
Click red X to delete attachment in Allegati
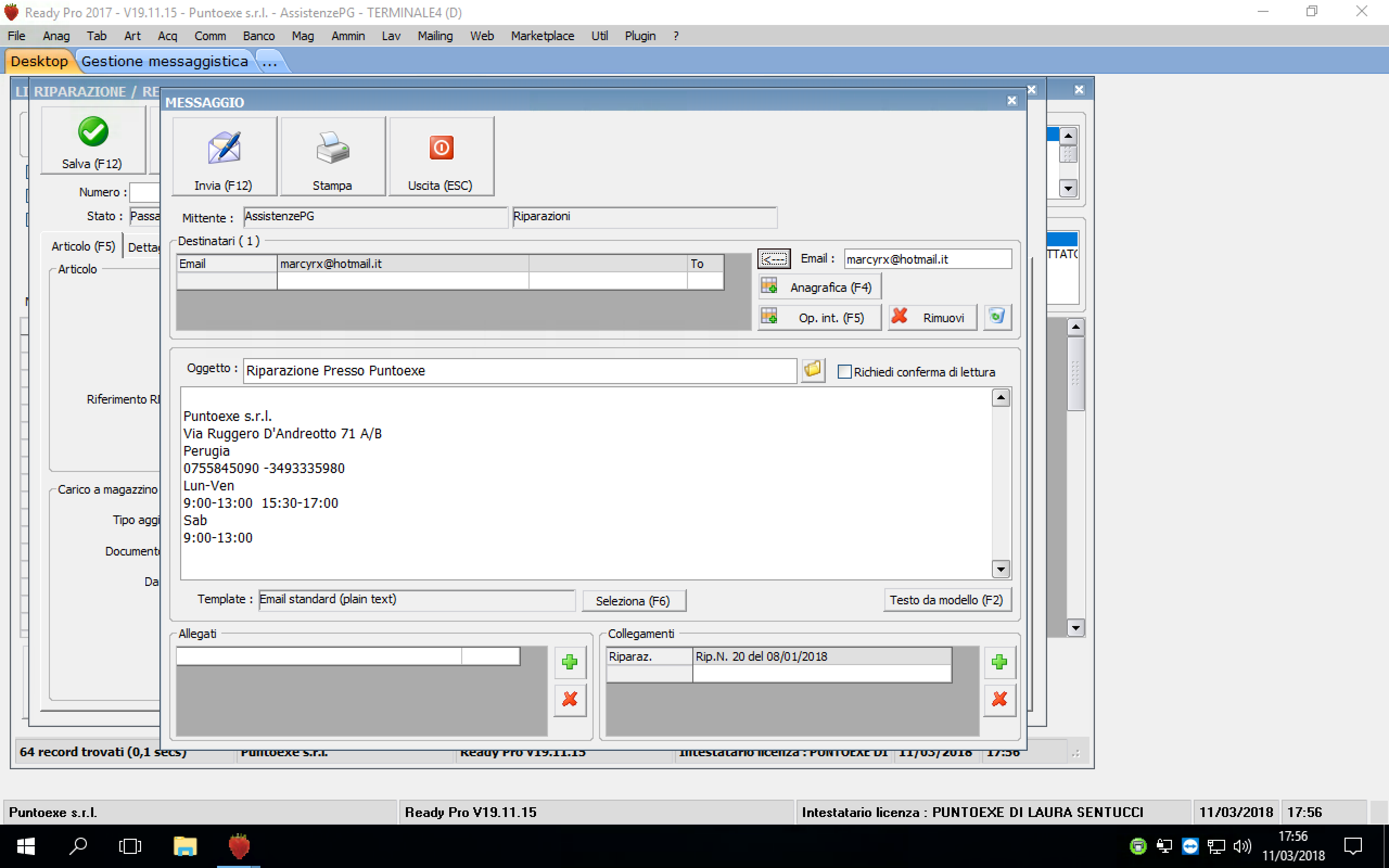(569, 700)
